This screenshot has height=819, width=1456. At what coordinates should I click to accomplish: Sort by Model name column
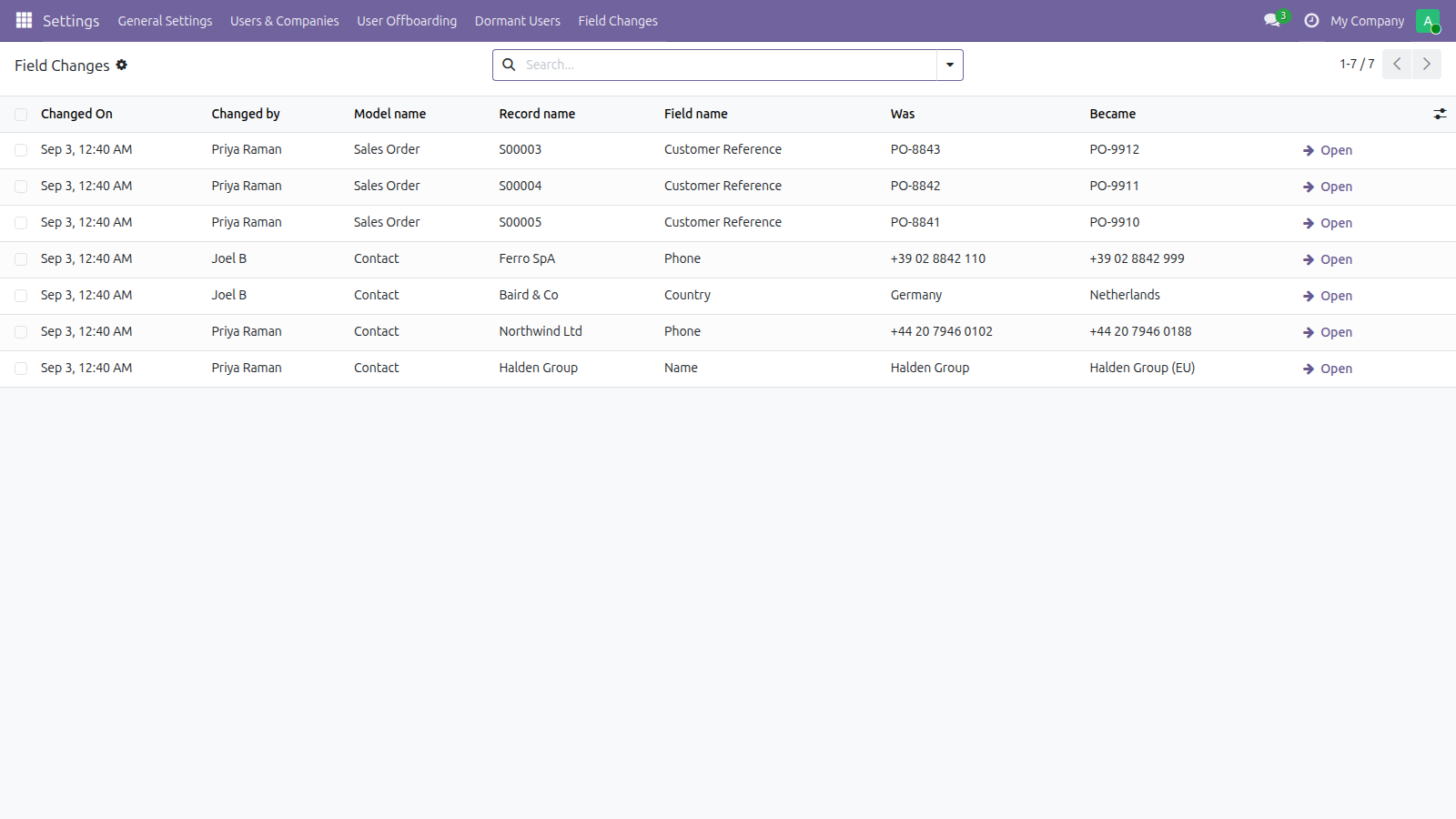[389, 114]
